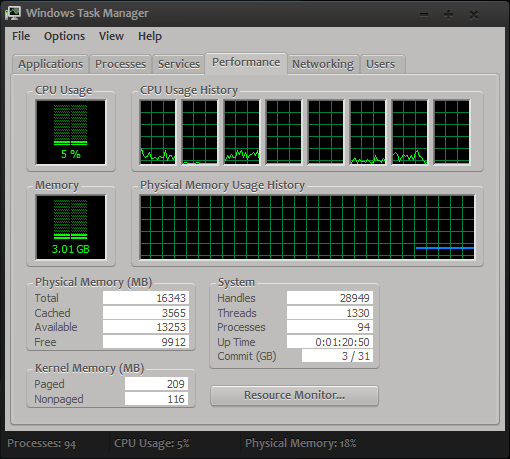Switch to the Processes tab
This screenshot has height=459, width=510.
tap(120, 64)
